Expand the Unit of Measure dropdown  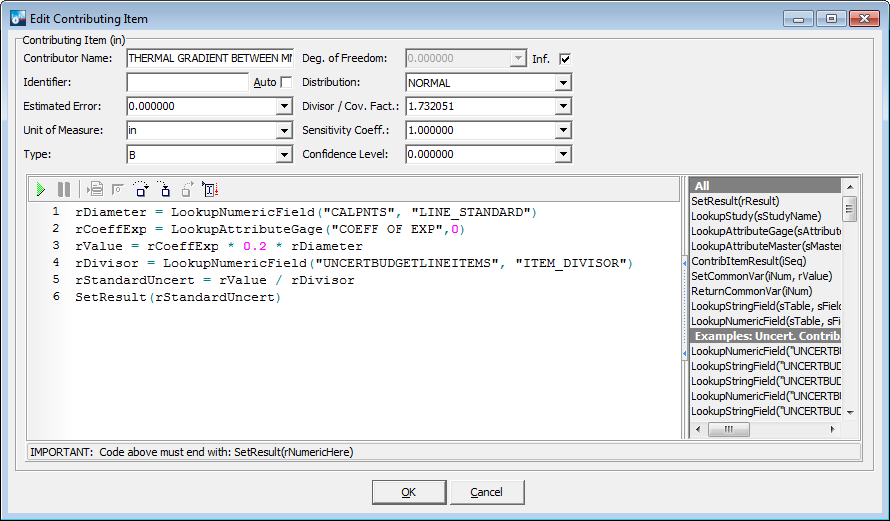point(283,130)
